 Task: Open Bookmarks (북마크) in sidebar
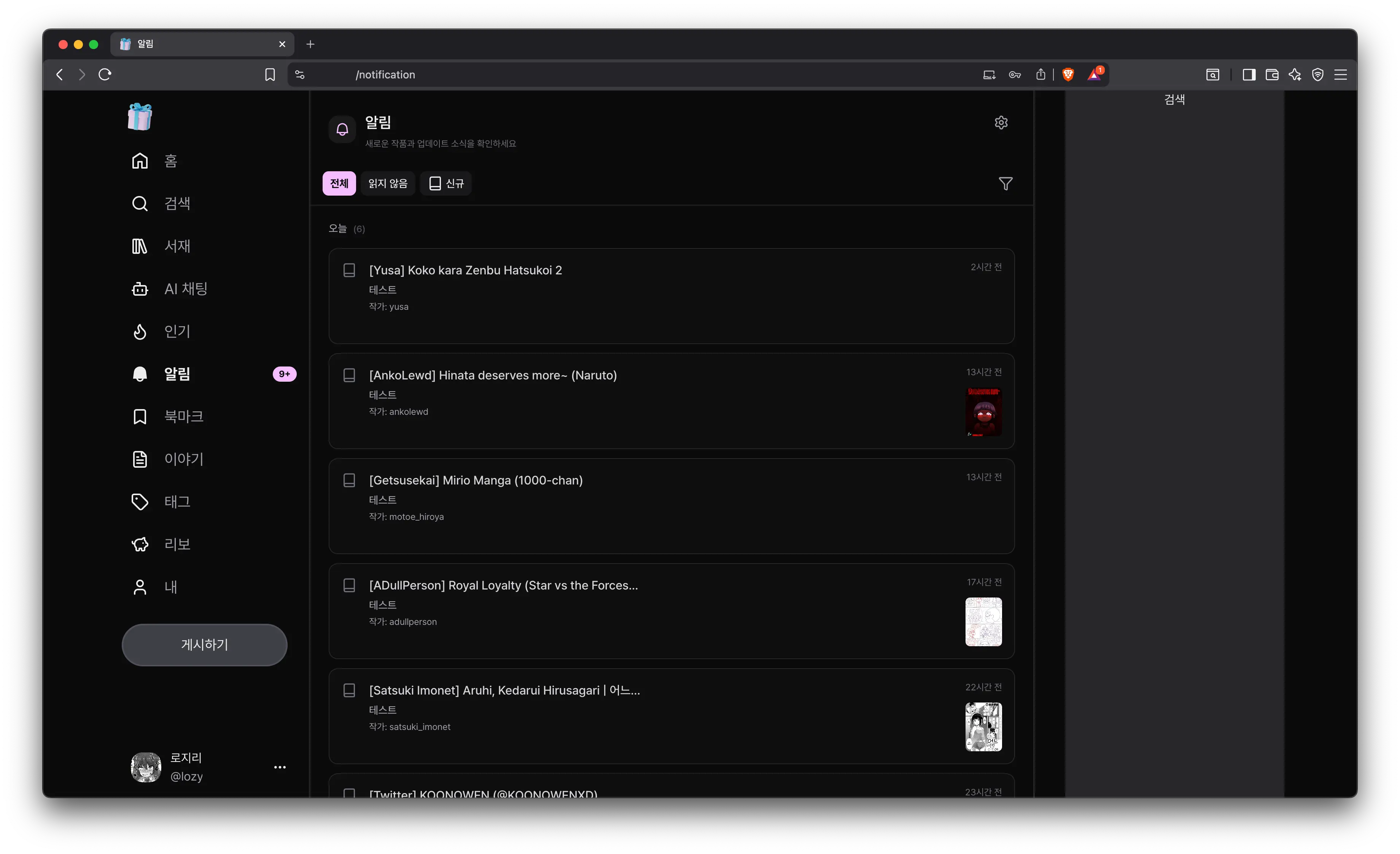pos(167,416)
